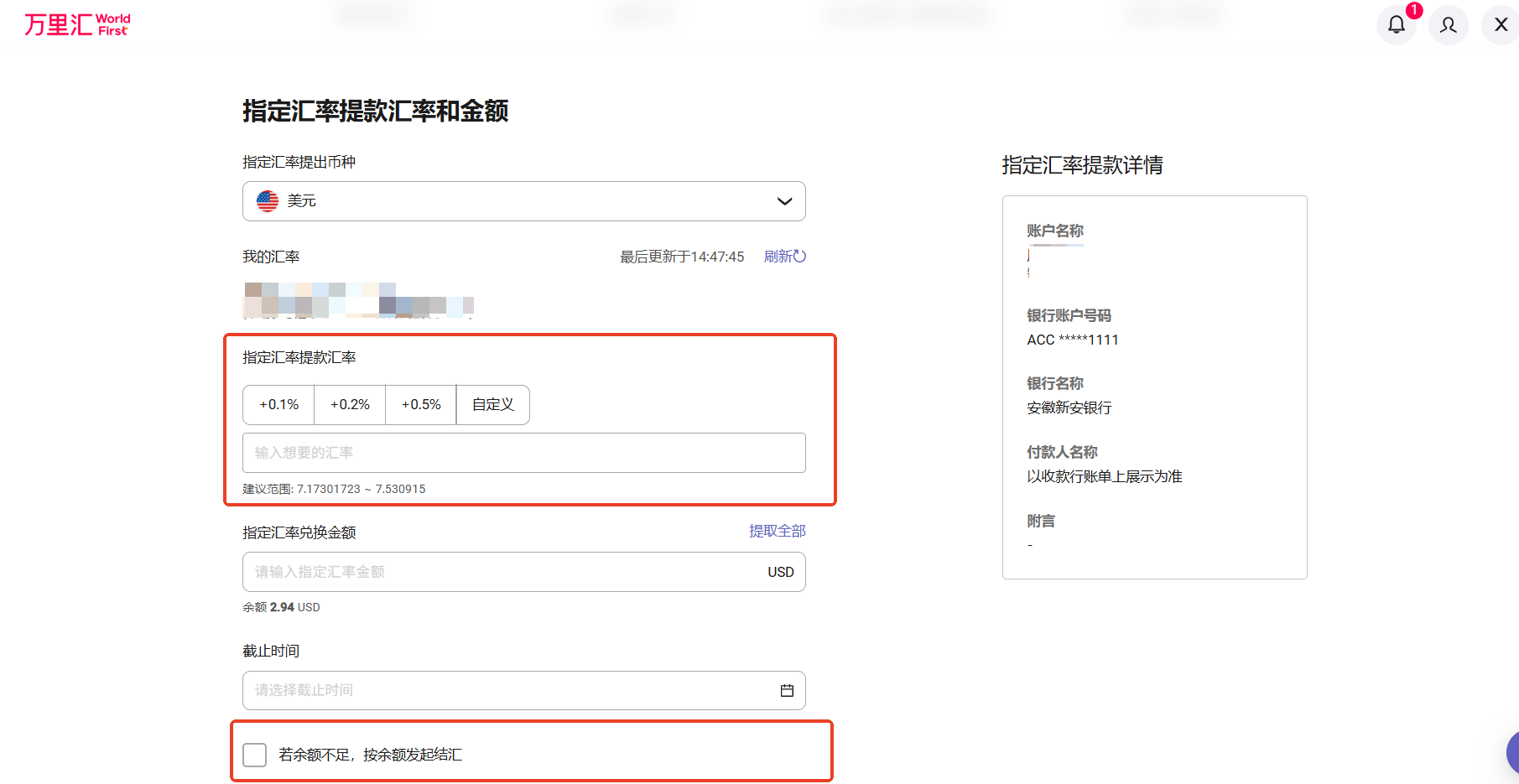Click the red notification badge
1519x784 pixels.
pos(1414,10)
